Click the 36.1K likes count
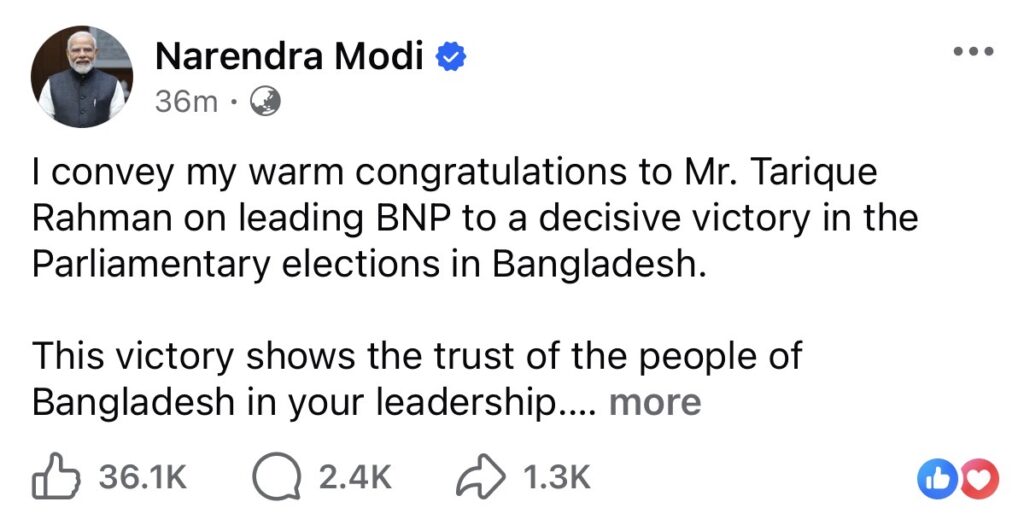This screenshot has width=1024, height=531. 142,478
